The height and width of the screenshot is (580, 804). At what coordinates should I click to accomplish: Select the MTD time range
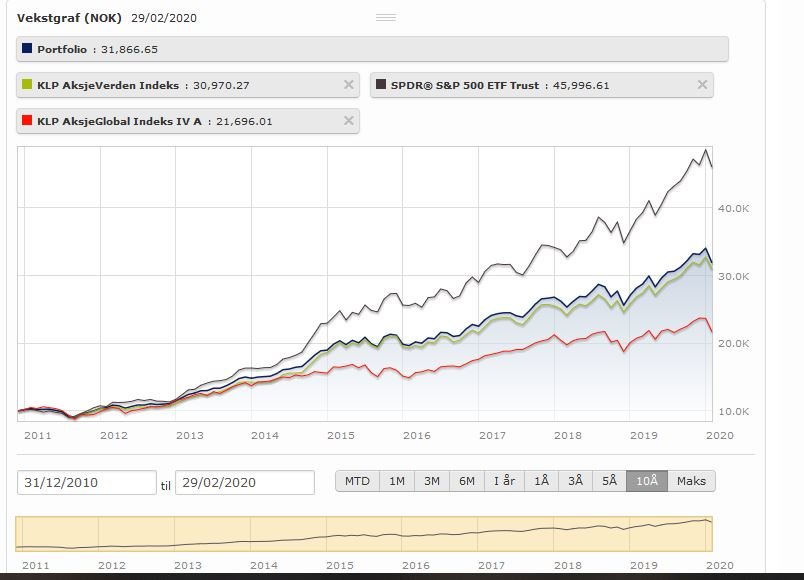point(357,481)
